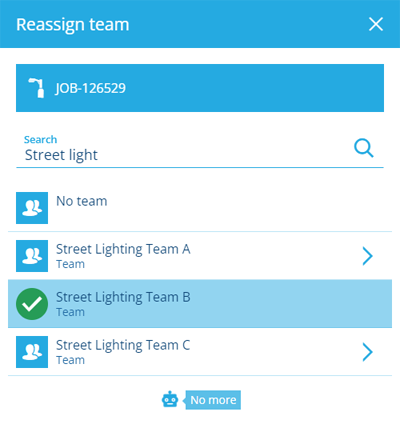
Task: Uncheck the green checkmark on Team B
Action: click(32, 304)
